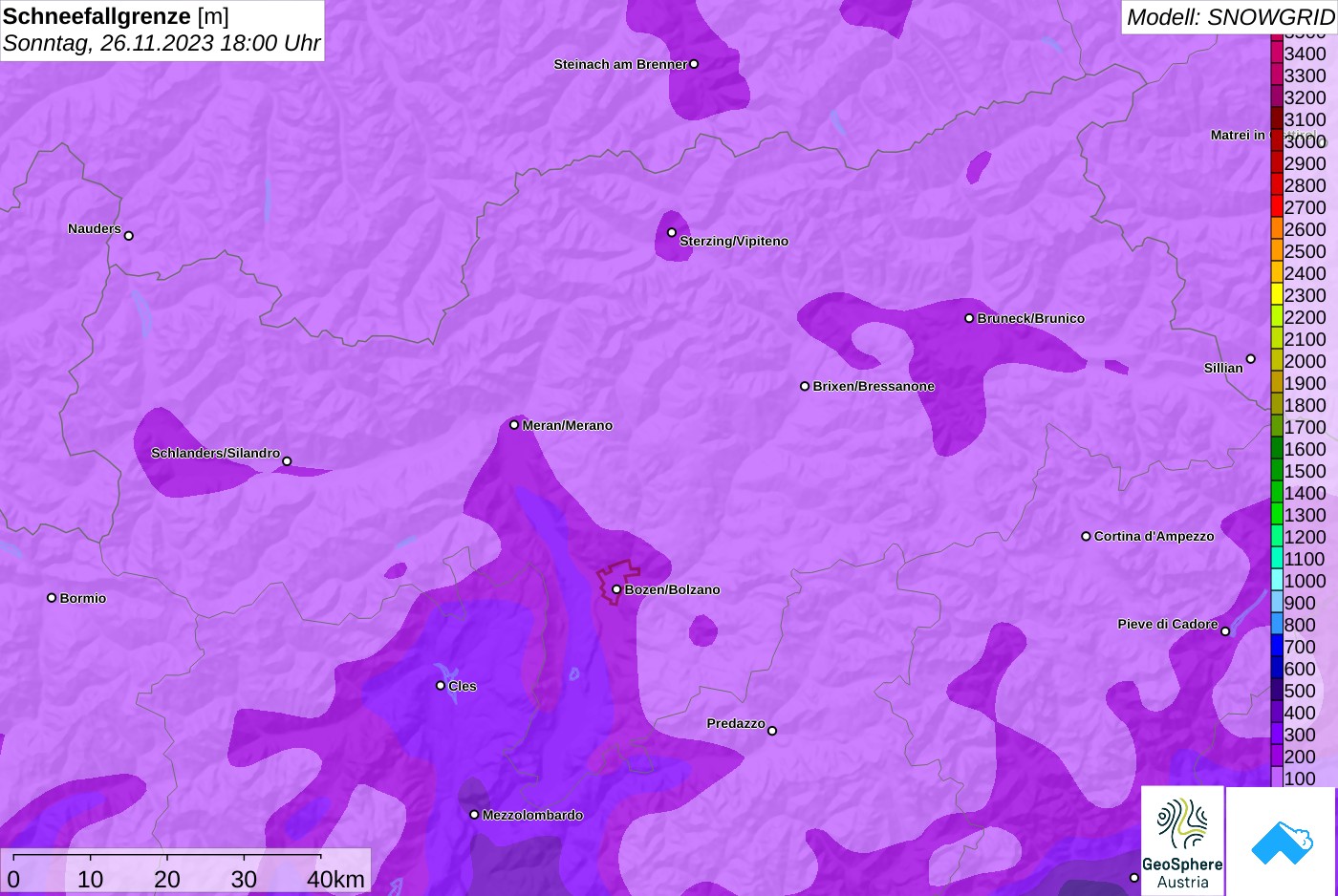Click the Predazzo label text
Viewport: 1338px width, 896px height.
736,723
